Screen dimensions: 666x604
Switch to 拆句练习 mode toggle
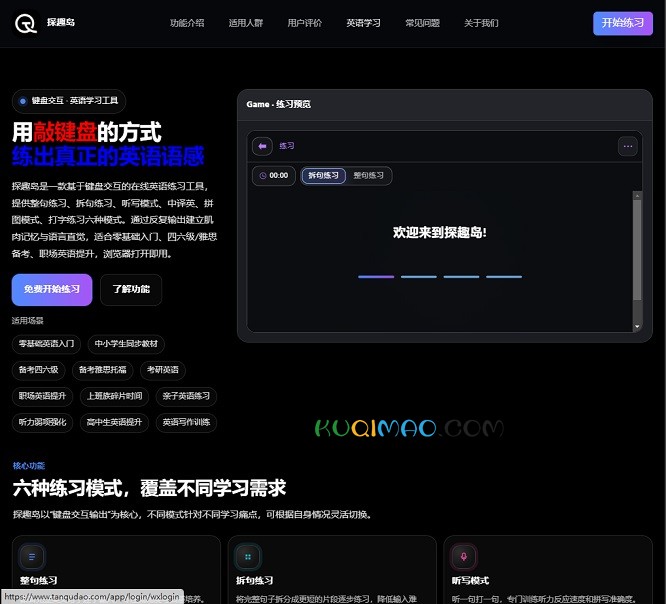(323, 175)
